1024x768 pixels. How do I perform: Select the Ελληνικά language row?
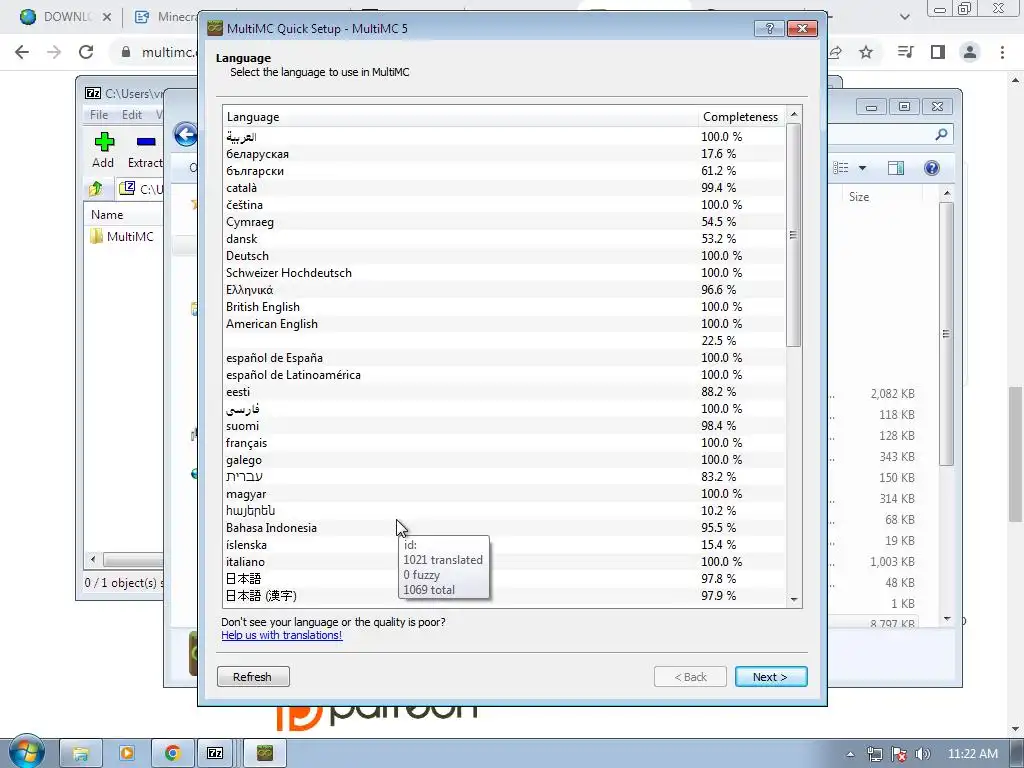(504, 289)
